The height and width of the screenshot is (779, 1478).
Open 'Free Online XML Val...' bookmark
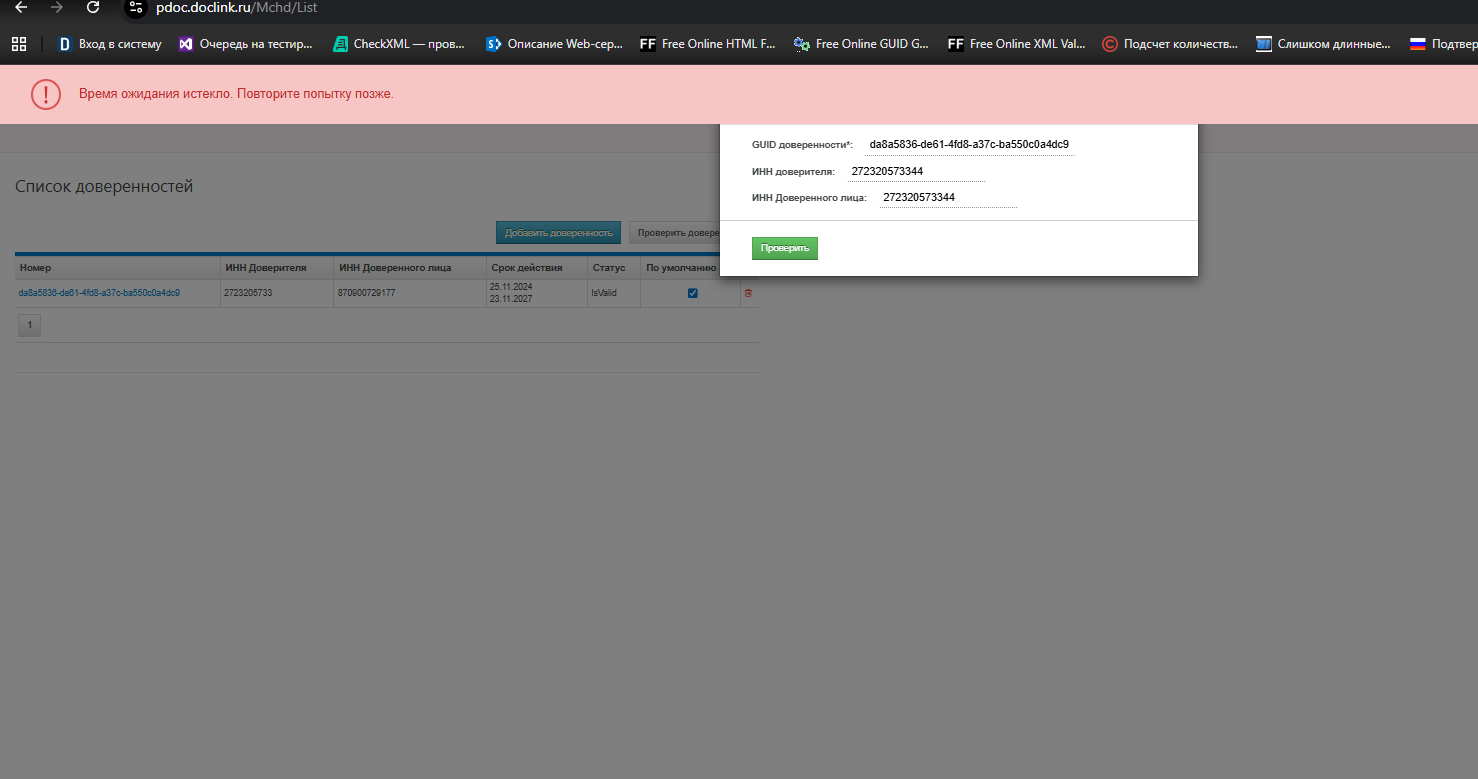(x=1016, y=44)
